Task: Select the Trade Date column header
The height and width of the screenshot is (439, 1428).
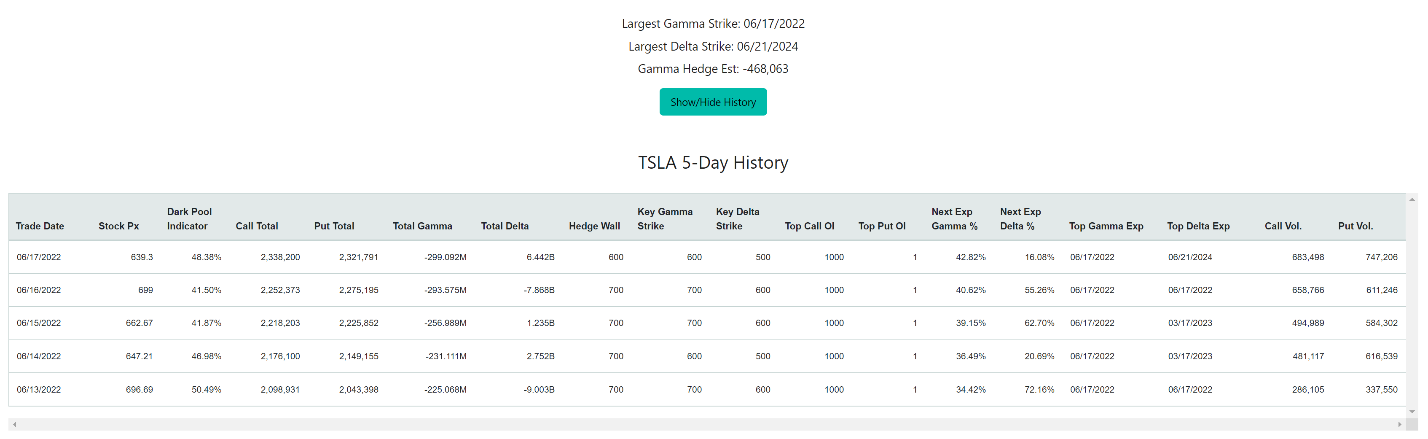Action: tap(40, 226)
